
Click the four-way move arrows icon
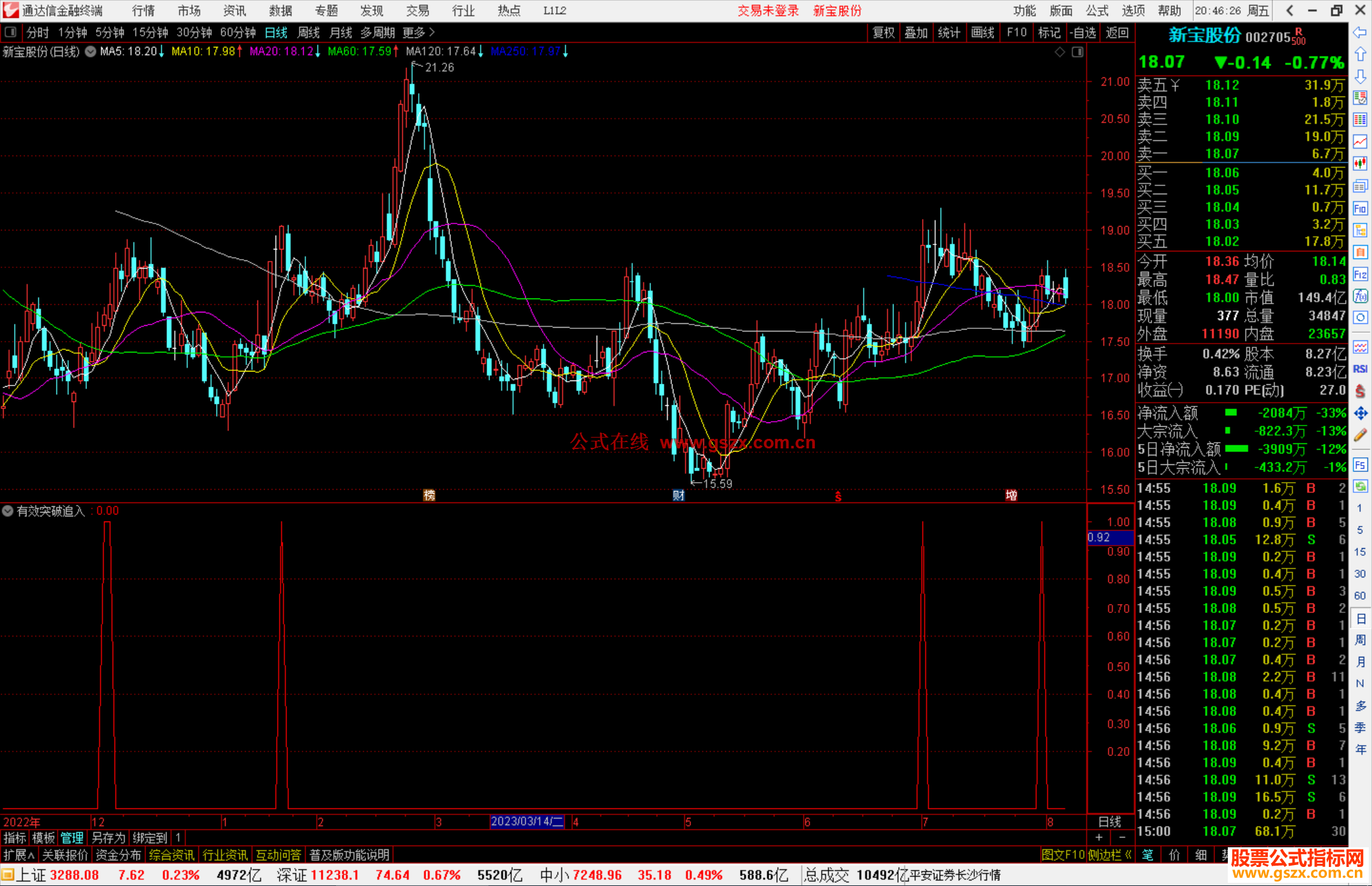tap(1360, 413)
